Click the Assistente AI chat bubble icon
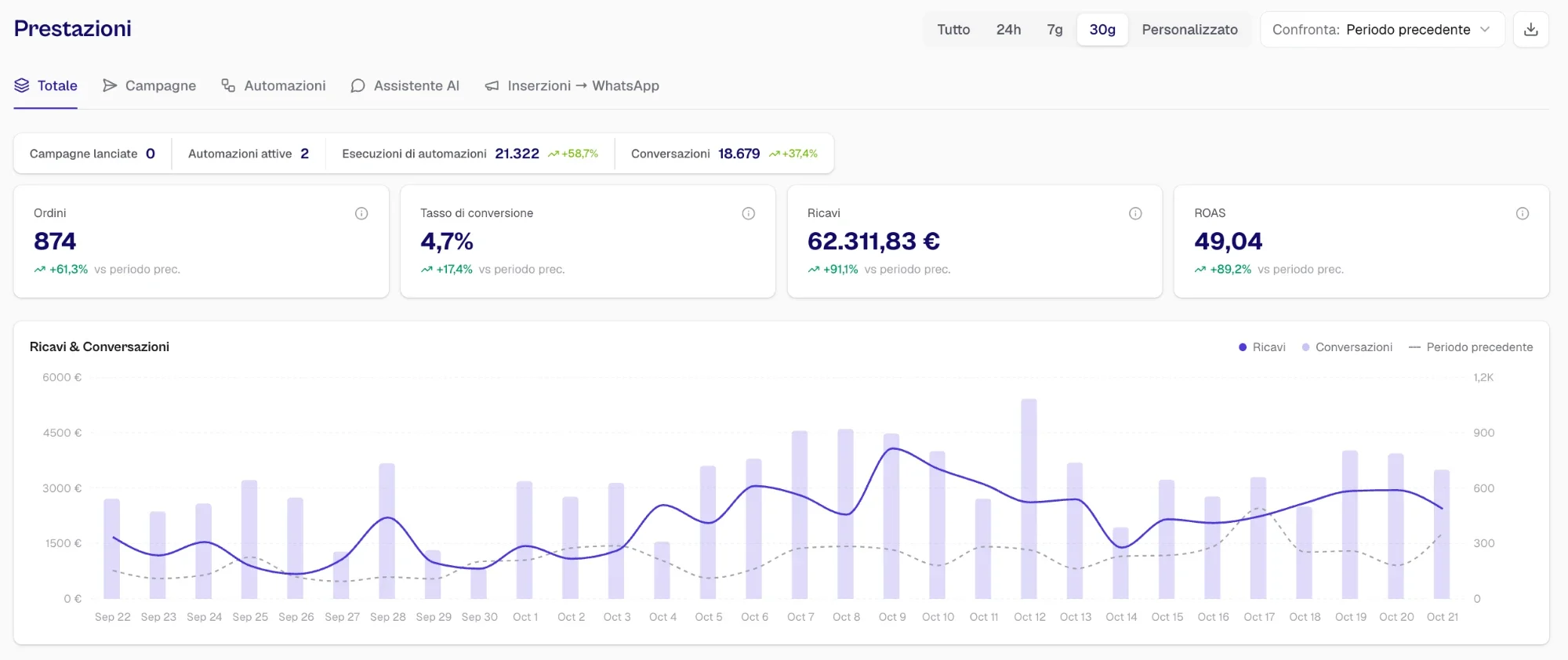Image resolution: width=1568 pixels, height=660 pixels. pos(358,85)
